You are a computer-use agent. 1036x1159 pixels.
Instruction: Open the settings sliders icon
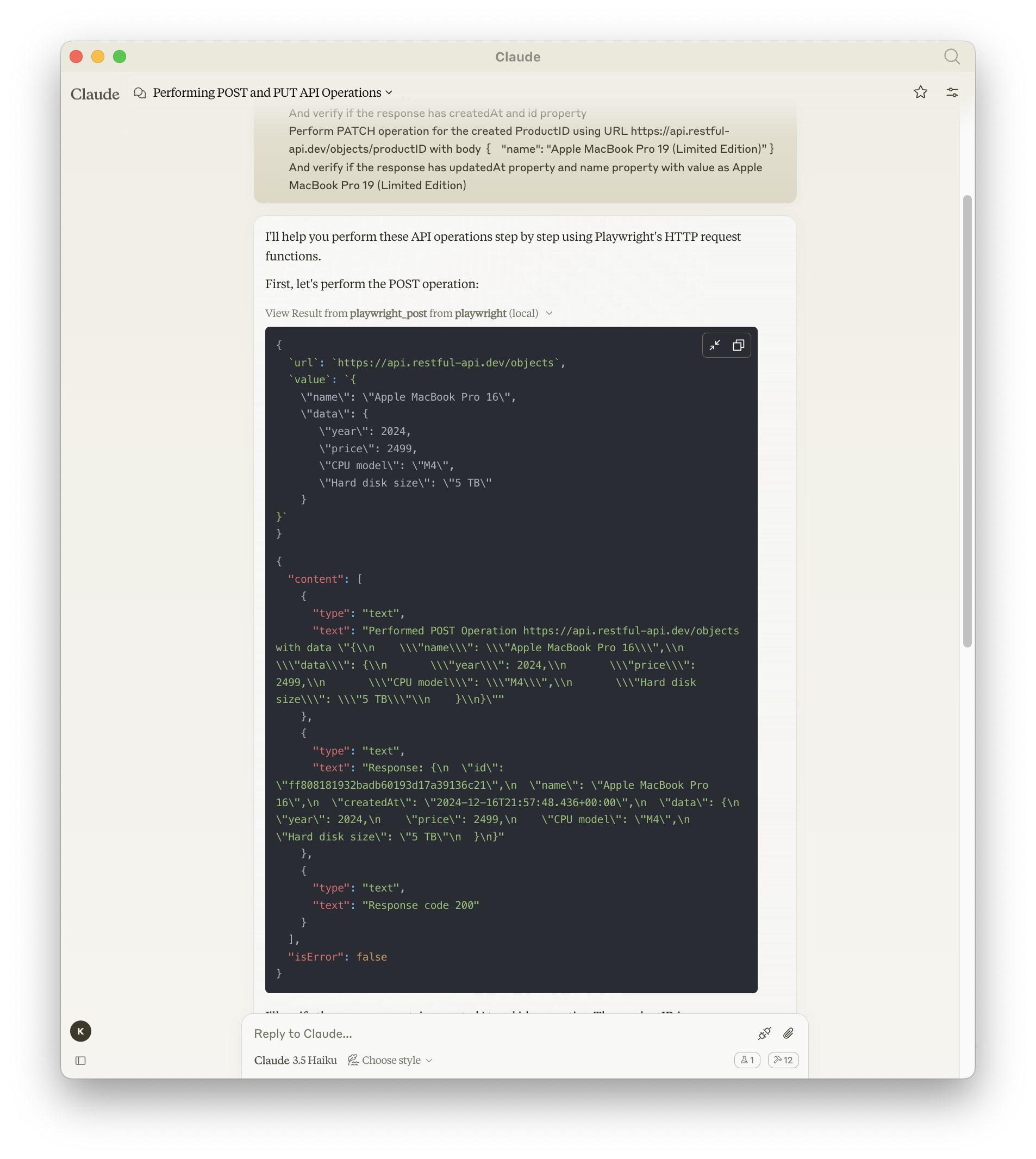(x=952, y=92)
